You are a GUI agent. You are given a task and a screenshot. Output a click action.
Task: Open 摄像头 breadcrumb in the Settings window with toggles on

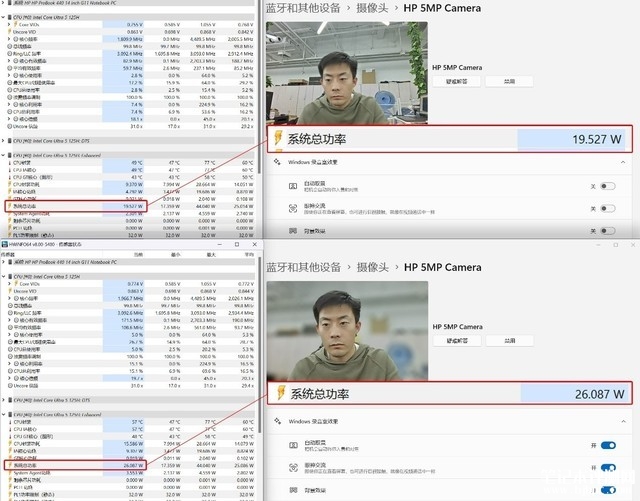coord(373,267)
